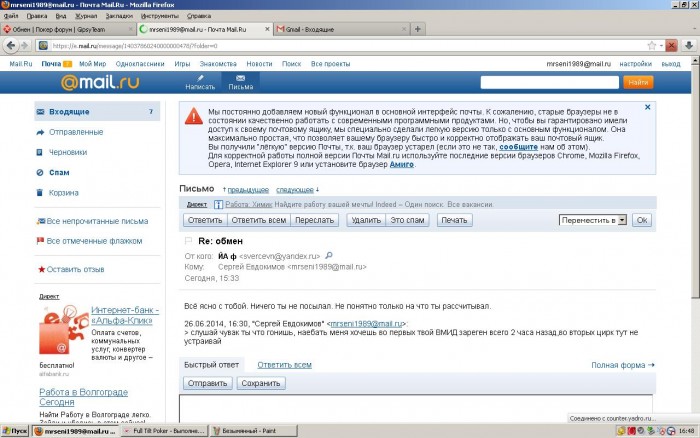The image size is (700, 438).
Task: Open the Закладки menu
Action: click(119, 16)
